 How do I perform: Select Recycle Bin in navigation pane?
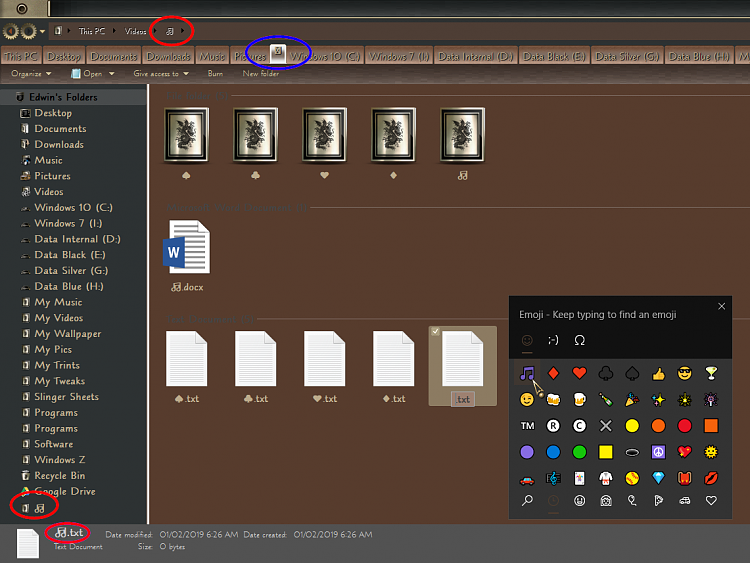pyautogui.click(x=59, y=476)
